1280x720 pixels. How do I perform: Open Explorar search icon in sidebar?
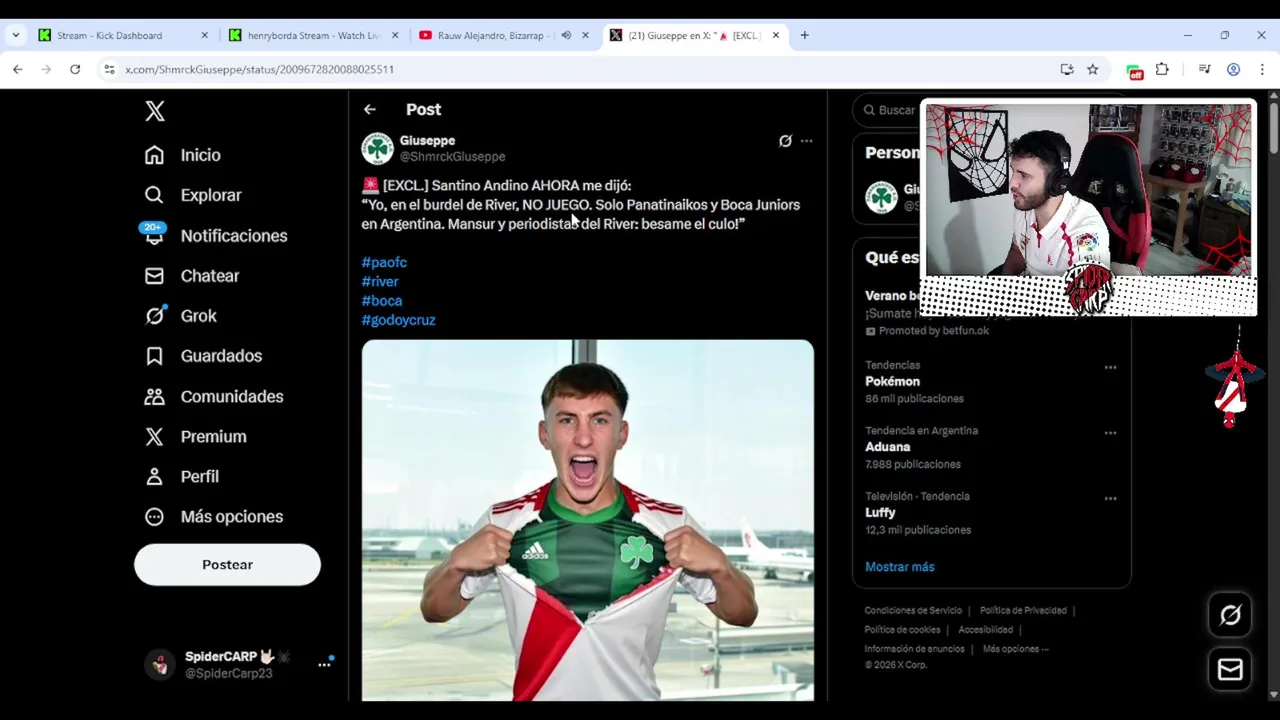point(154,195)
